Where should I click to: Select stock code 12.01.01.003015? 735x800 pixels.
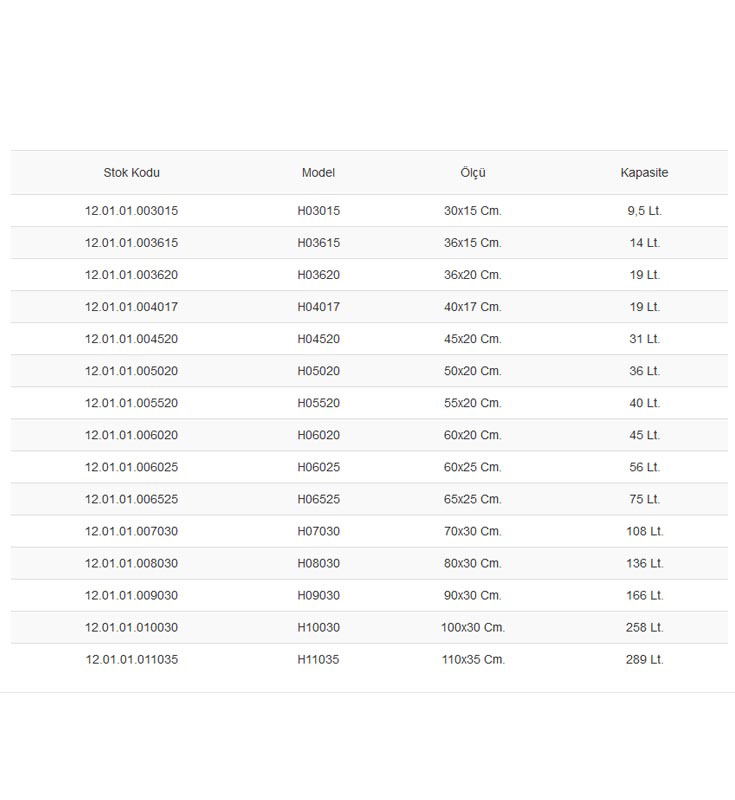coord(132,211)
